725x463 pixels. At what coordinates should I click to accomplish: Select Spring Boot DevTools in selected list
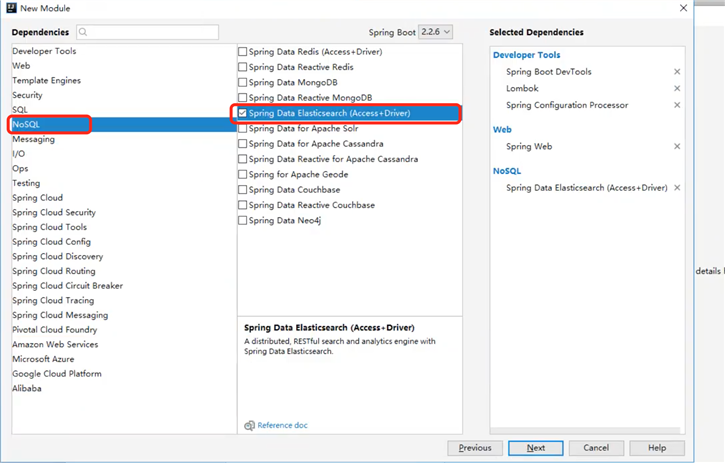point(548,72)
